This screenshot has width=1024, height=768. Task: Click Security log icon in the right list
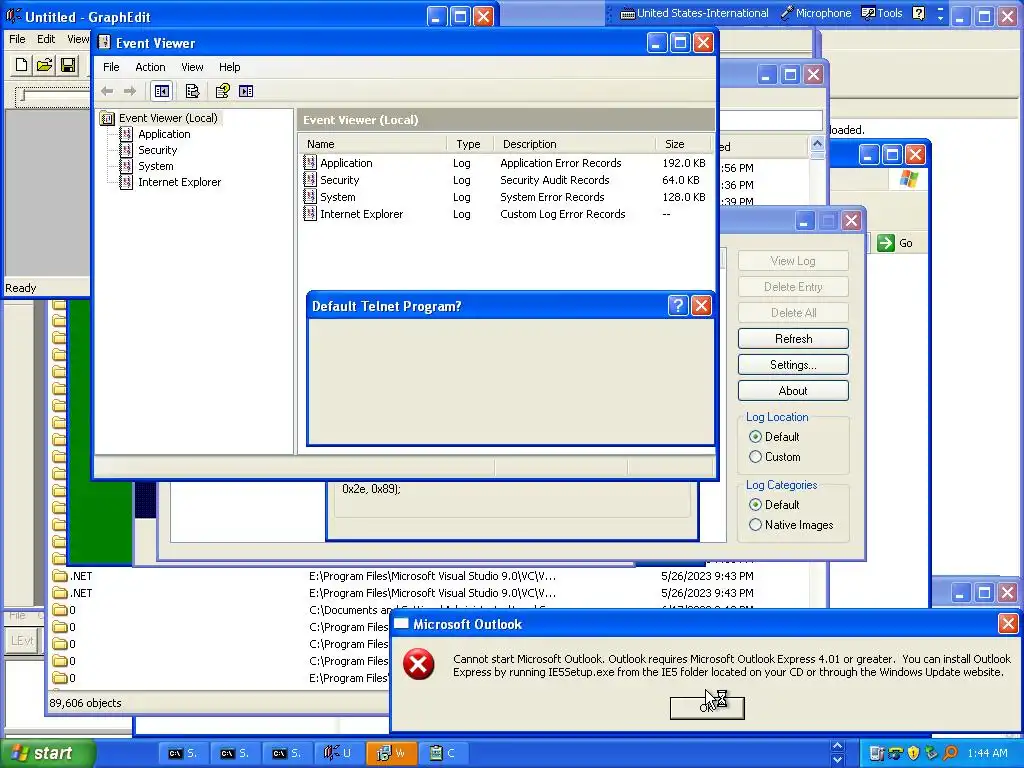[x=310, y=180]
